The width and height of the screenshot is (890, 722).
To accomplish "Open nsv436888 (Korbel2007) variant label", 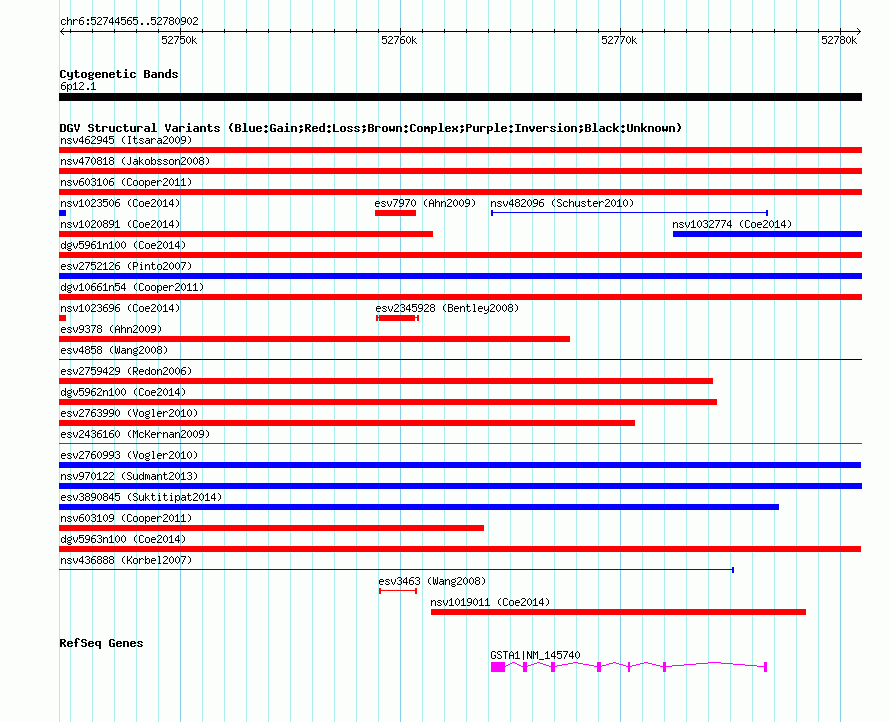I will pos(126,560).
